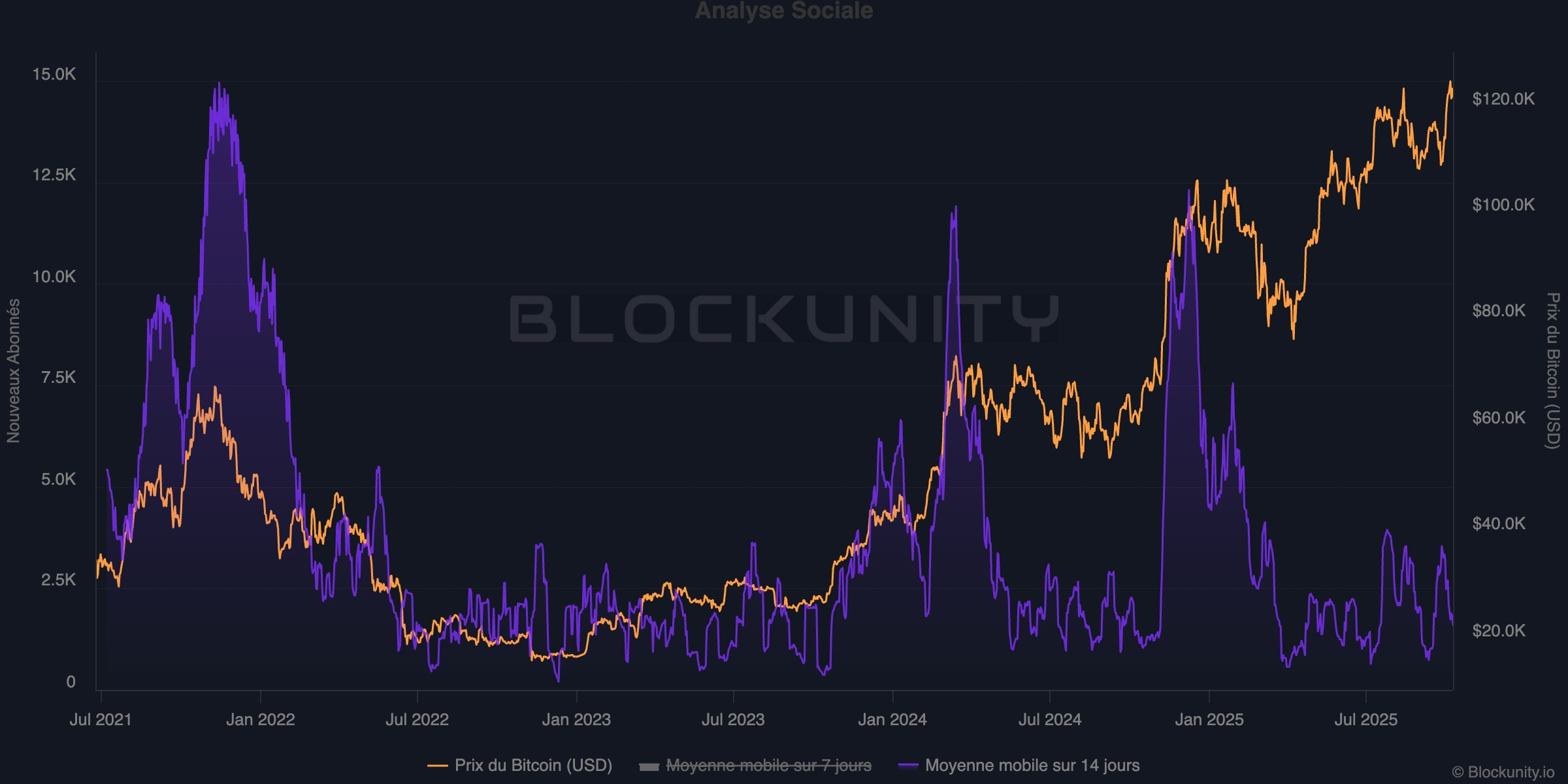Click the Prix du Bitcoin (USD) vertical axis title
The image size is (1568, 784).
point(1553,370)
